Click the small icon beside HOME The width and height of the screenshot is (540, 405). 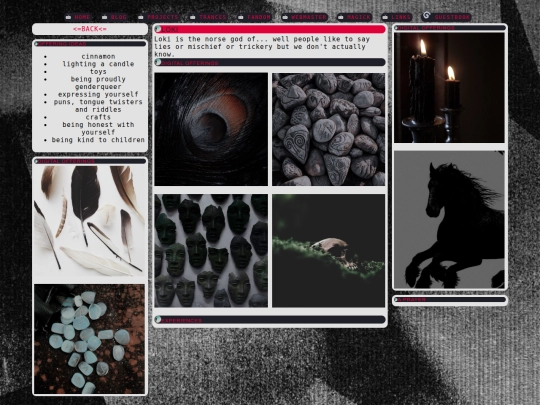pos(68,17)
